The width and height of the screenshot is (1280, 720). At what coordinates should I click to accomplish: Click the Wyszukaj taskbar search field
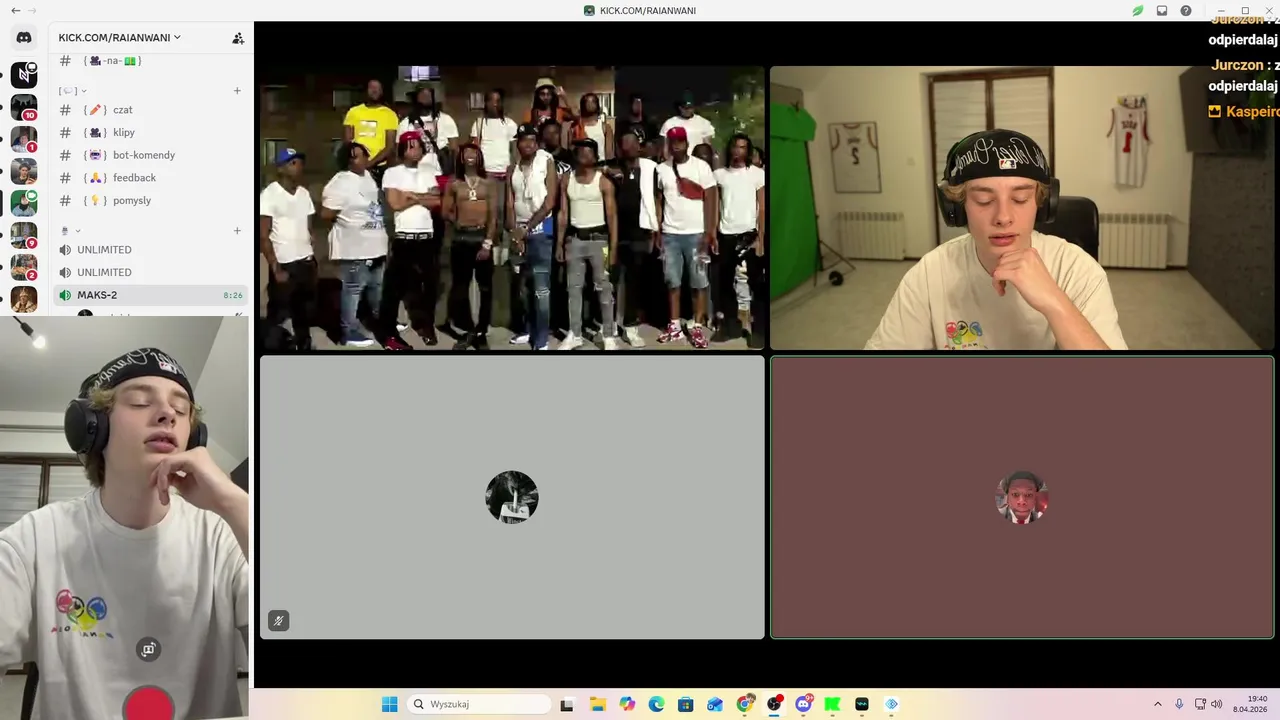(x=480, y=704)
